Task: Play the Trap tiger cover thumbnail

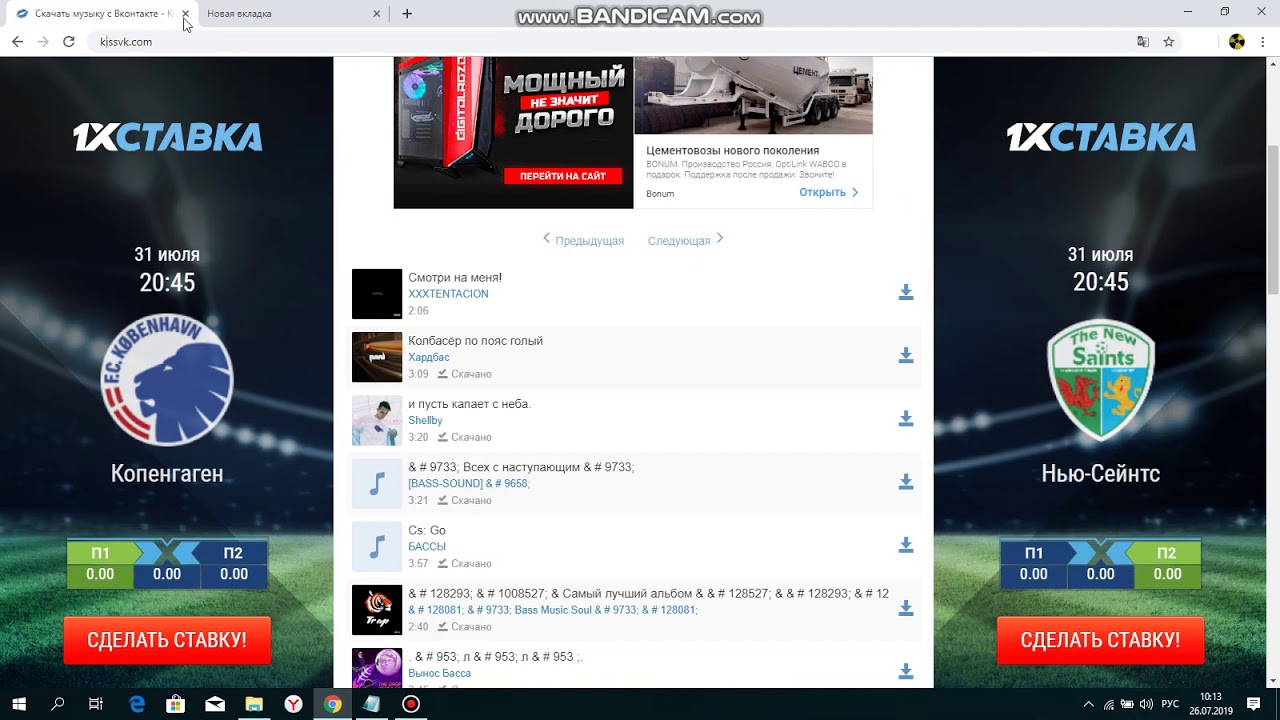Action: click(x=377, y=609)
